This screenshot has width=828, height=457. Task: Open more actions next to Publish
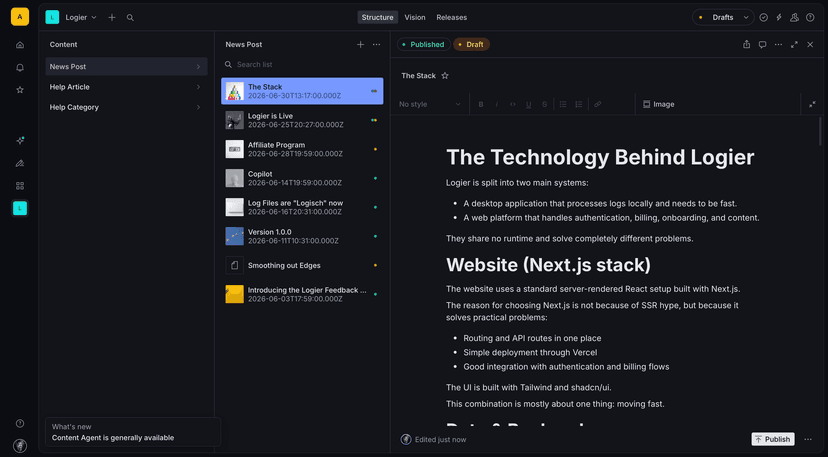(x=808, y=439)
